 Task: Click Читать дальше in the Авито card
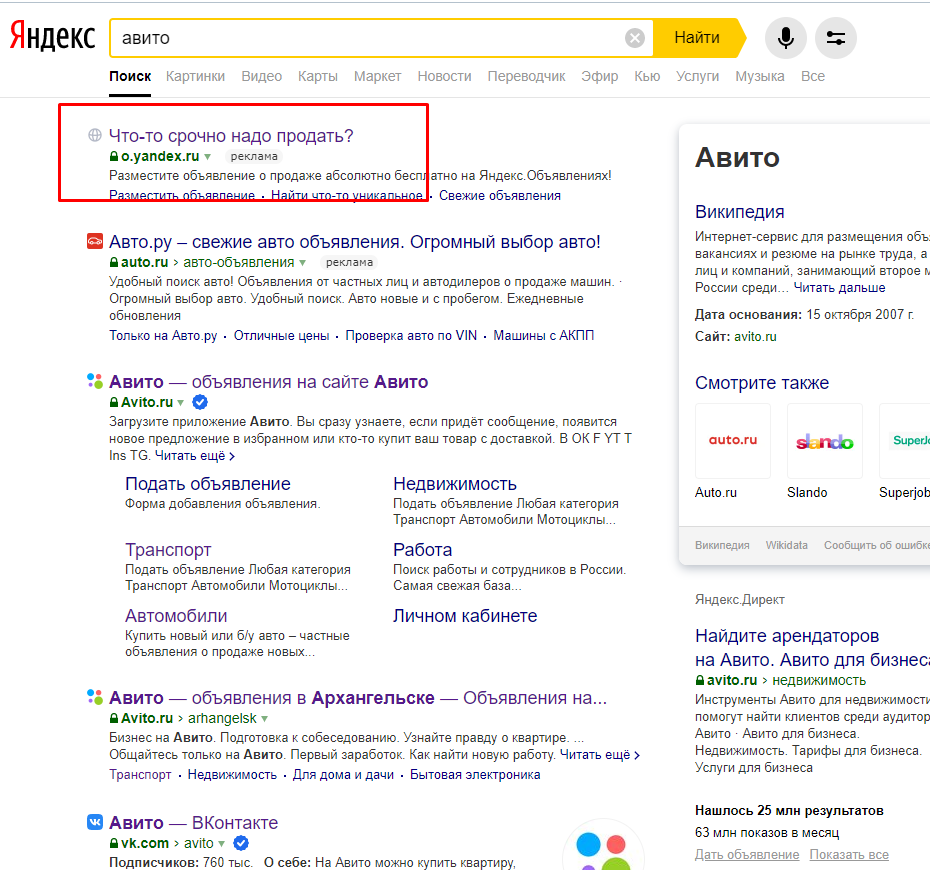(839, 288)
